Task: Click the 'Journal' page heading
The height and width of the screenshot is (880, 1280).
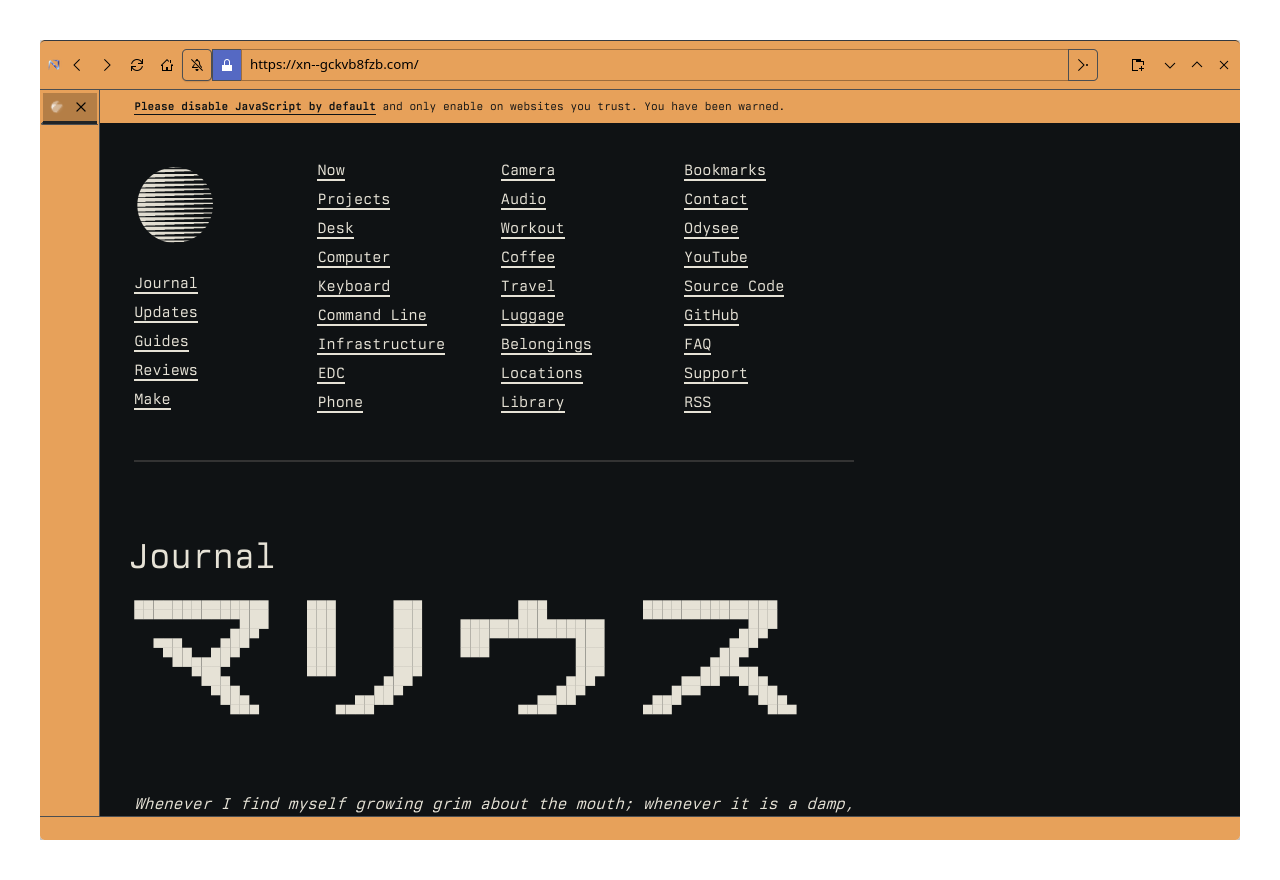Action: 202,556
